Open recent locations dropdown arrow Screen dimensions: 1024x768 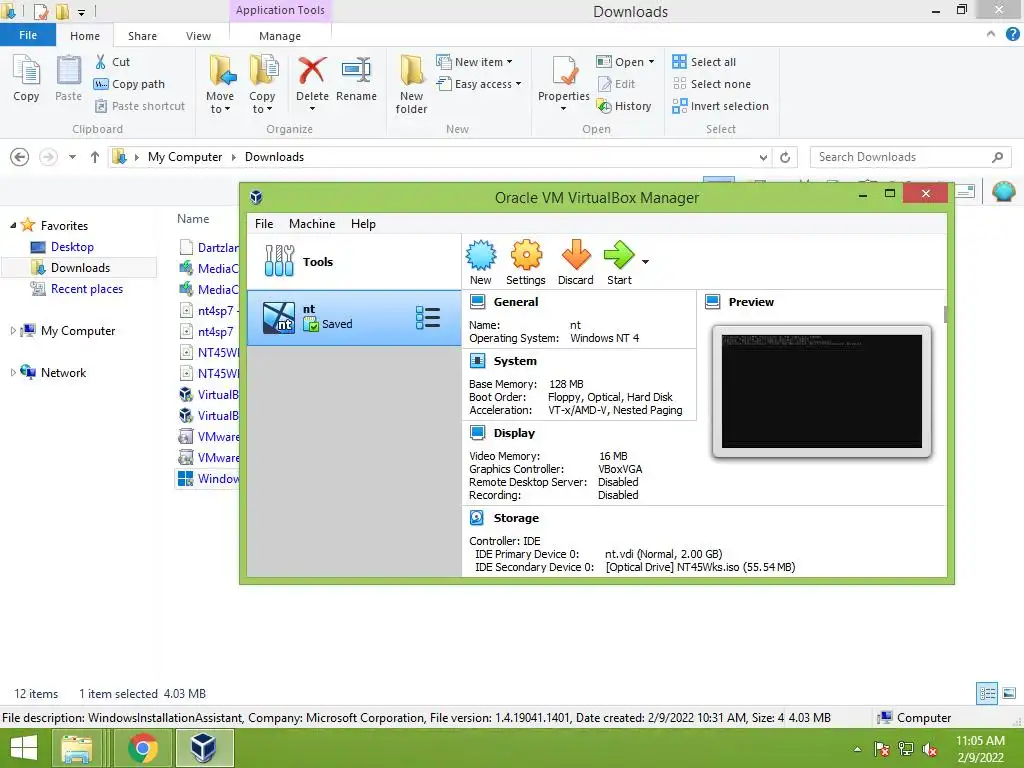tap(72, 157)
